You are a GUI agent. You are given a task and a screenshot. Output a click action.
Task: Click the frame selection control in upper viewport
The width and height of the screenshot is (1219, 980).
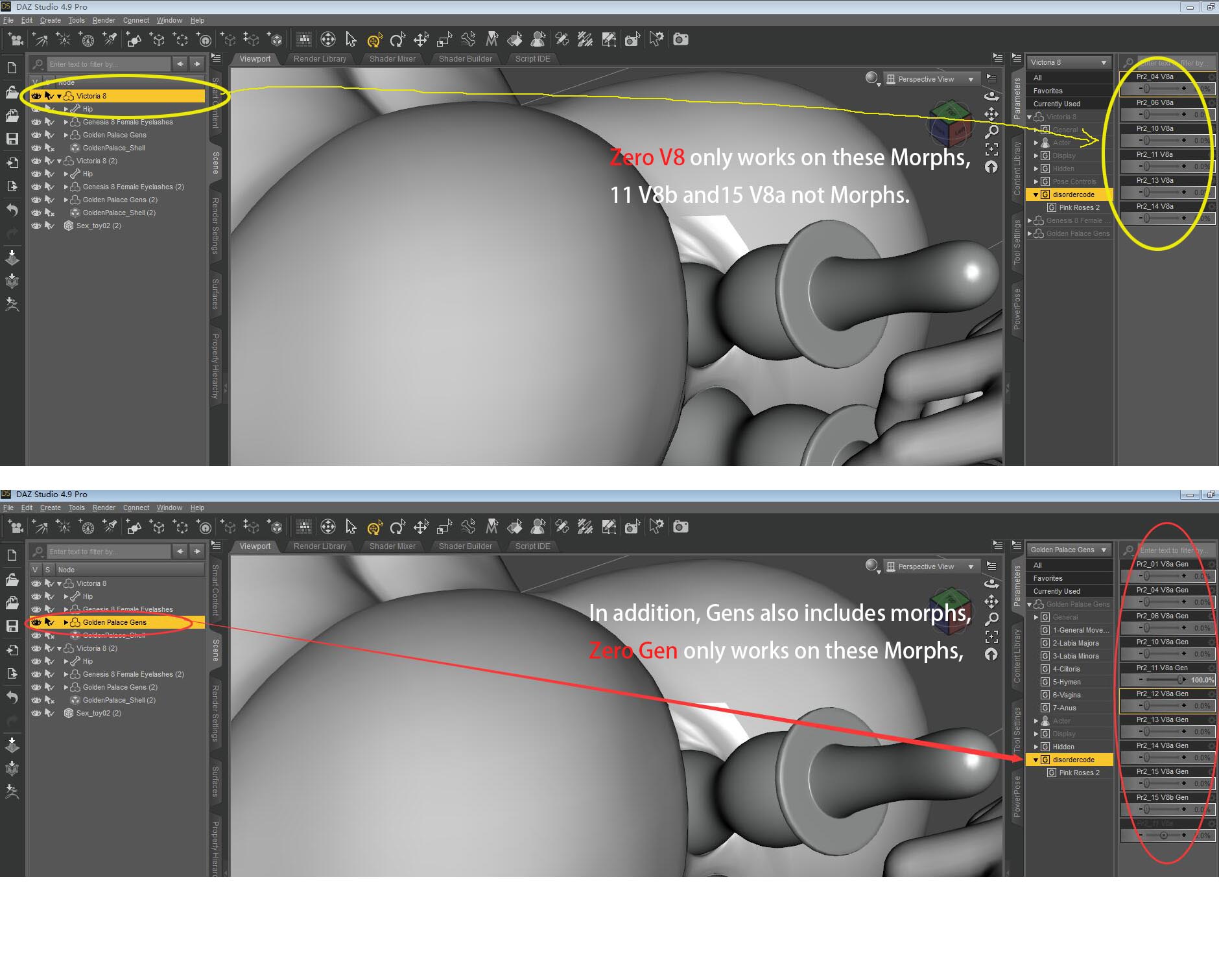(991, 150)
